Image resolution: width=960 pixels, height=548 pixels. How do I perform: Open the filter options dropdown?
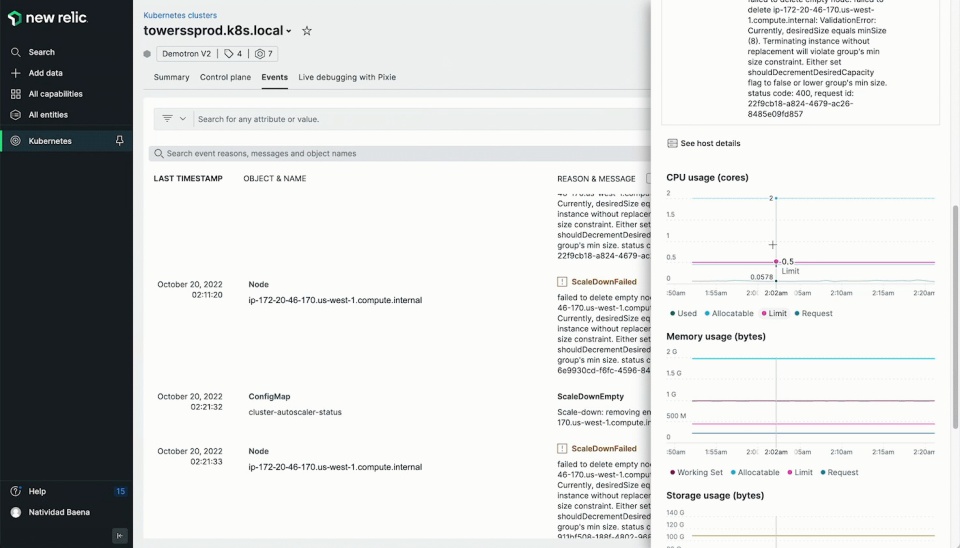pos(174,119)
